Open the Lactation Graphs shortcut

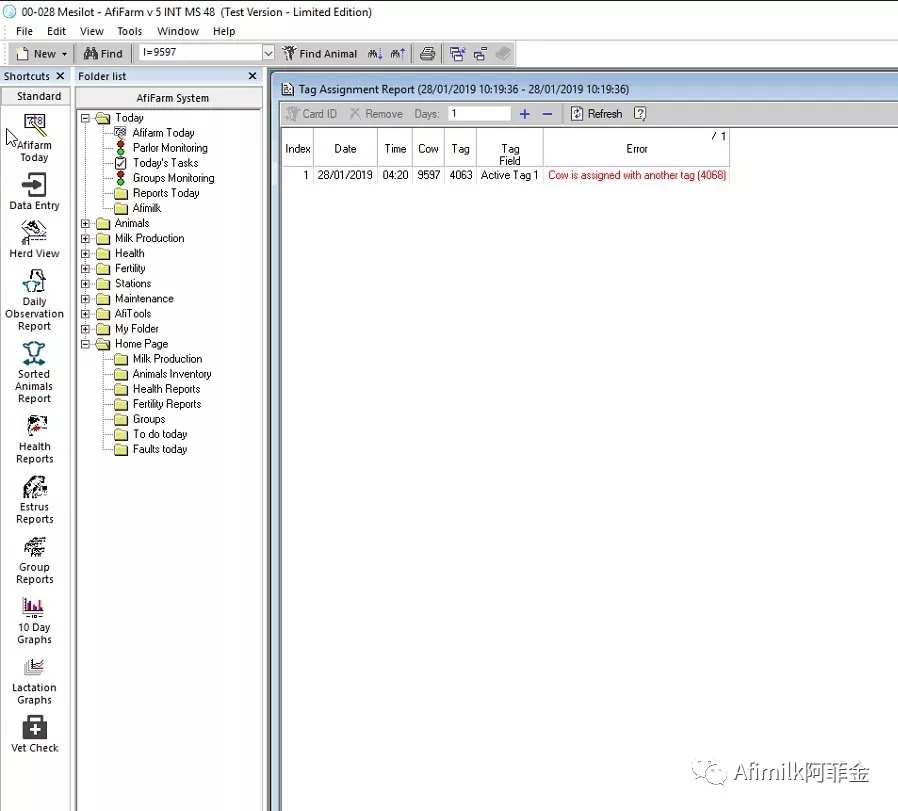point(34,681)
